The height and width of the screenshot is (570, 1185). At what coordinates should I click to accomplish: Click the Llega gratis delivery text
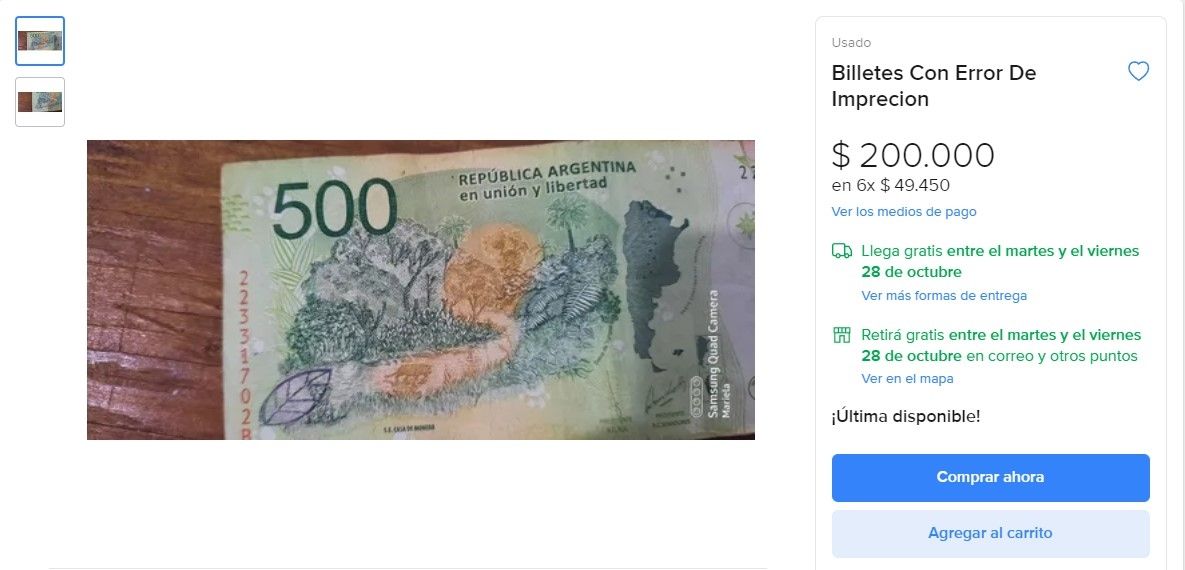tap(1001, 262)
